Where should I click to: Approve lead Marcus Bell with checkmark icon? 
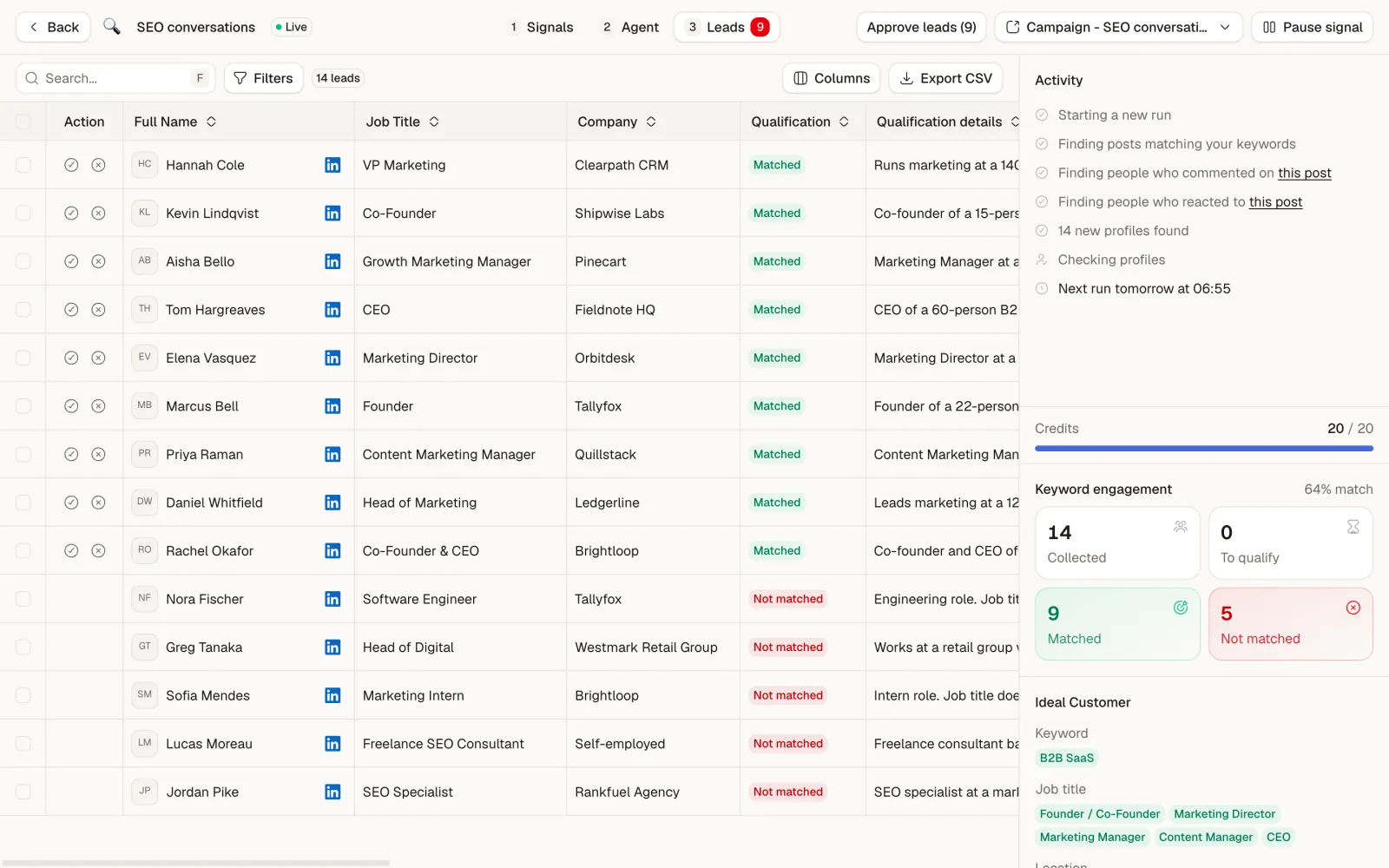tap(71, 406)
